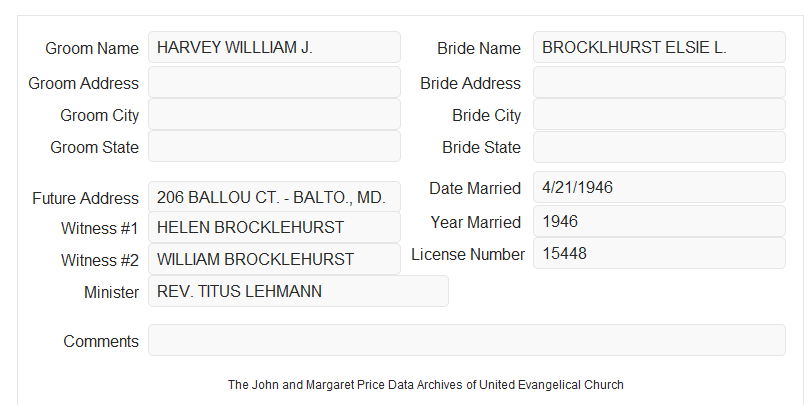The width and height of the screenshot is (805, 405).
Task: Click the Bride State field
Action: (x=659, y=147)
